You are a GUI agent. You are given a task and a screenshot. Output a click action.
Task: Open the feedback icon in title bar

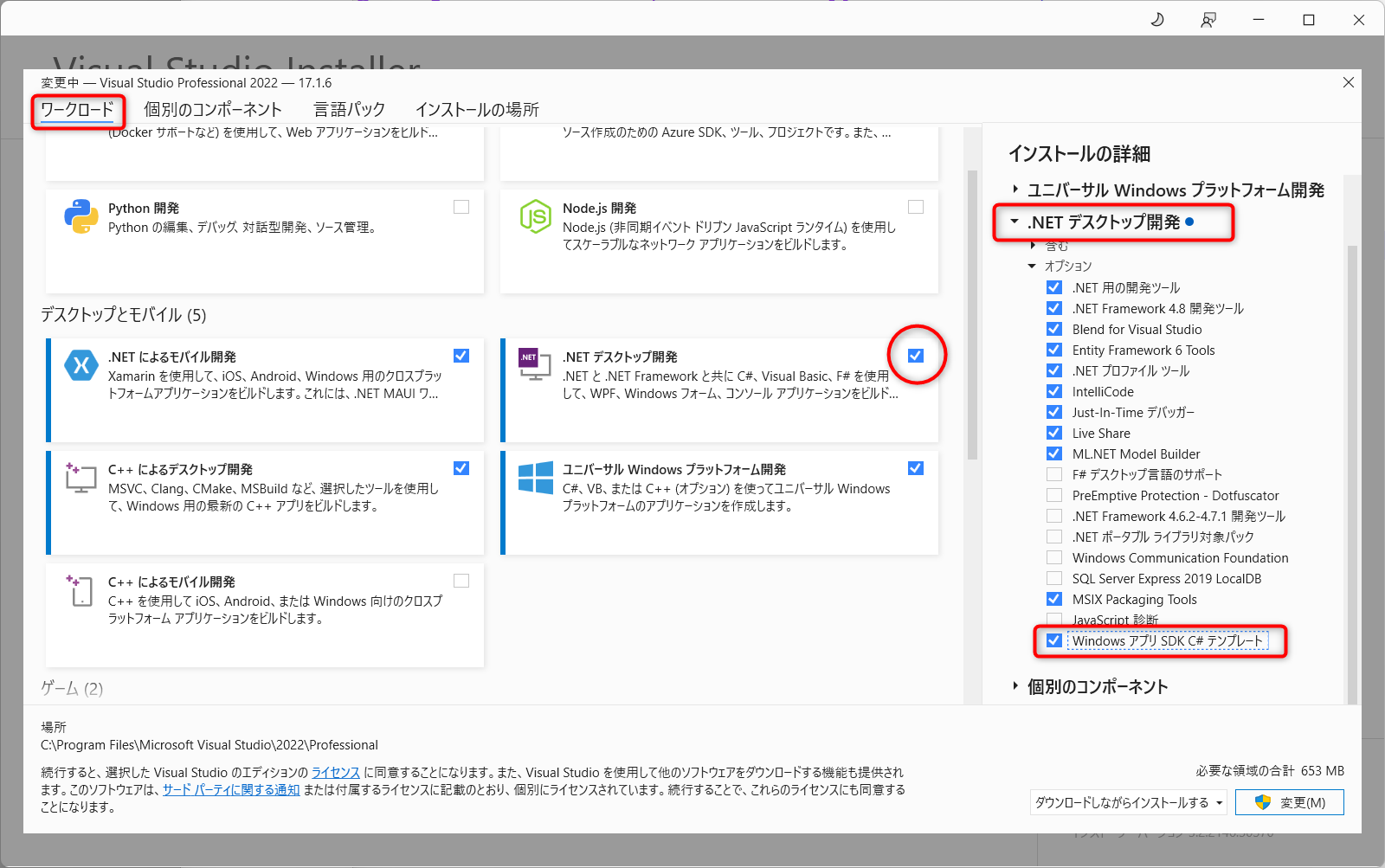[x=1208, y=19]
